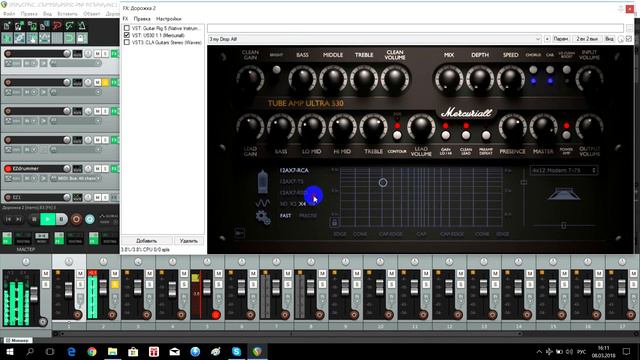640x360 pixels.
Task: Toggle the CLEAN/LEAD channel button
Action: (466, 135)
